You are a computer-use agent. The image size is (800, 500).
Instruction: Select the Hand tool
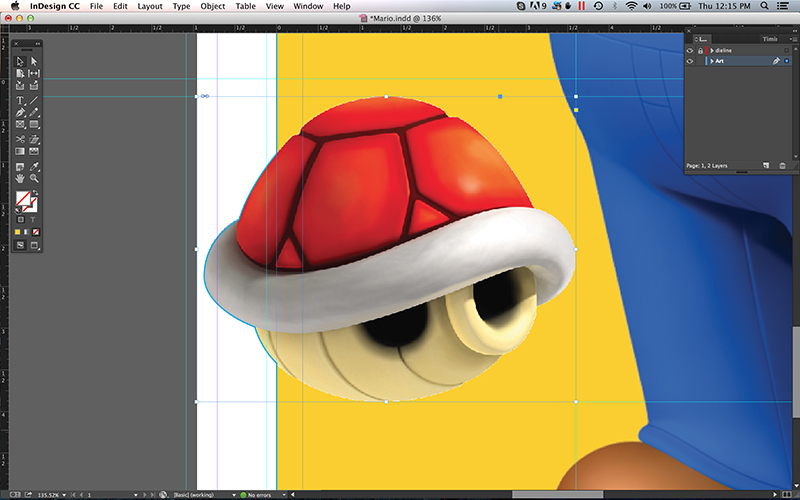20,179
